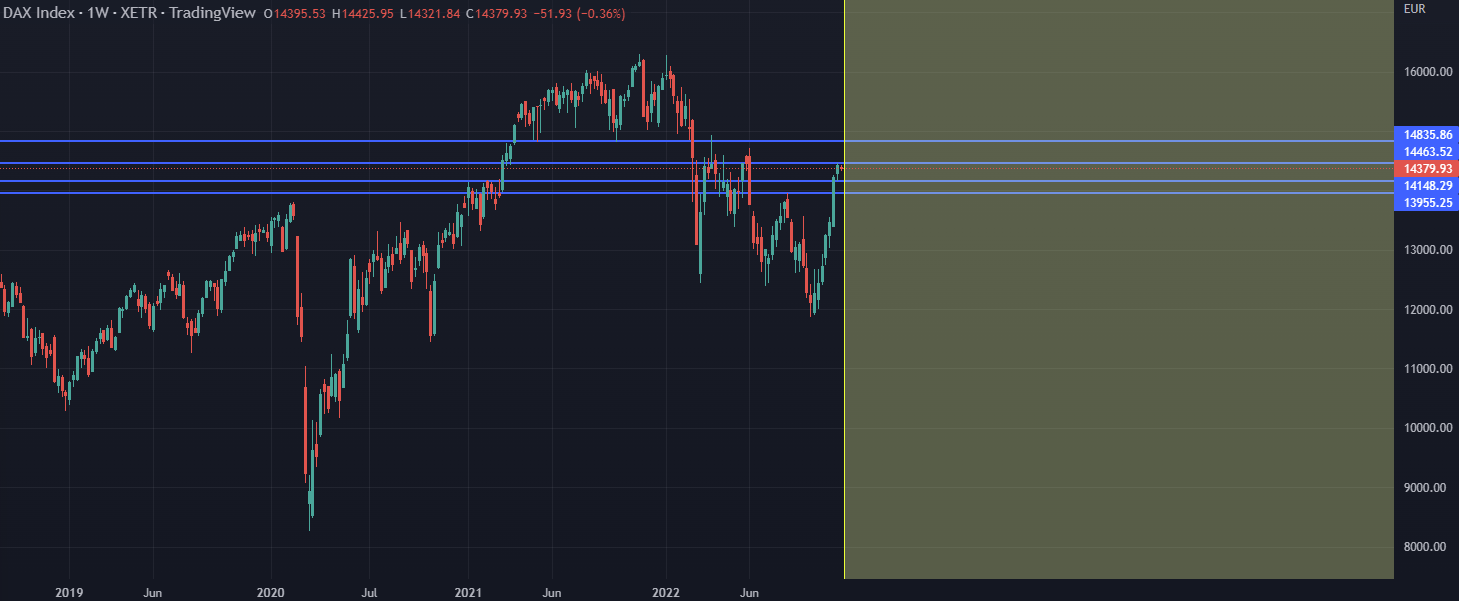The height and width of the screenshot is (601, 1459).
Task: Click the 14463.52 price label
Action: (1426, 152)
